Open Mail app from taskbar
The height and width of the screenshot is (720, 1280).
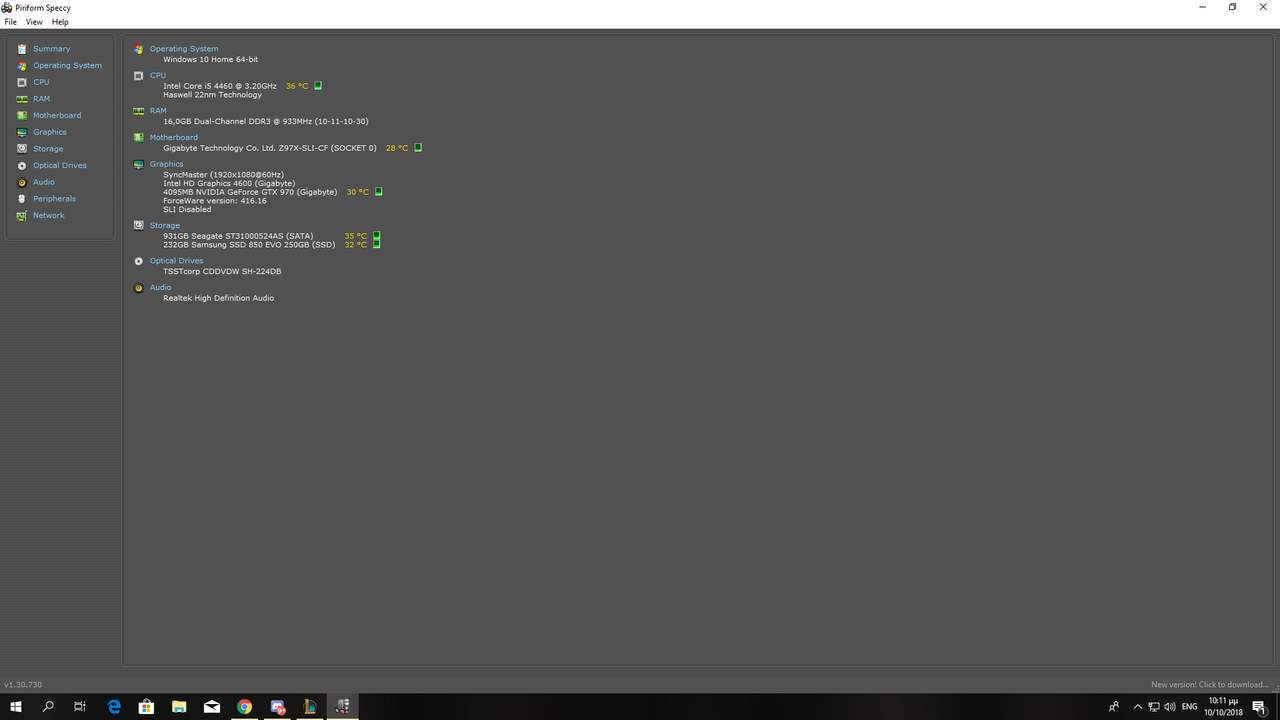(212, 707)
